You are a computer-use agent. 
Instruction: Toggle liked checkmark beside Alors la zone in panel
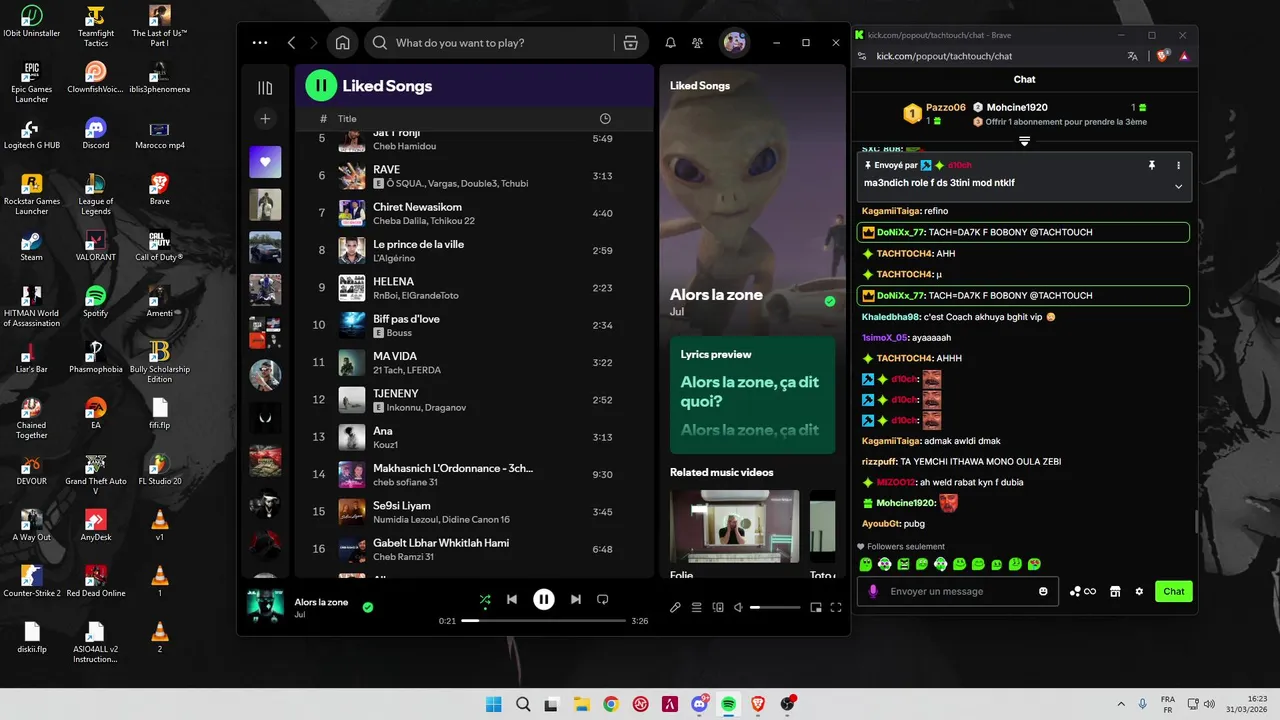(830, 301)
